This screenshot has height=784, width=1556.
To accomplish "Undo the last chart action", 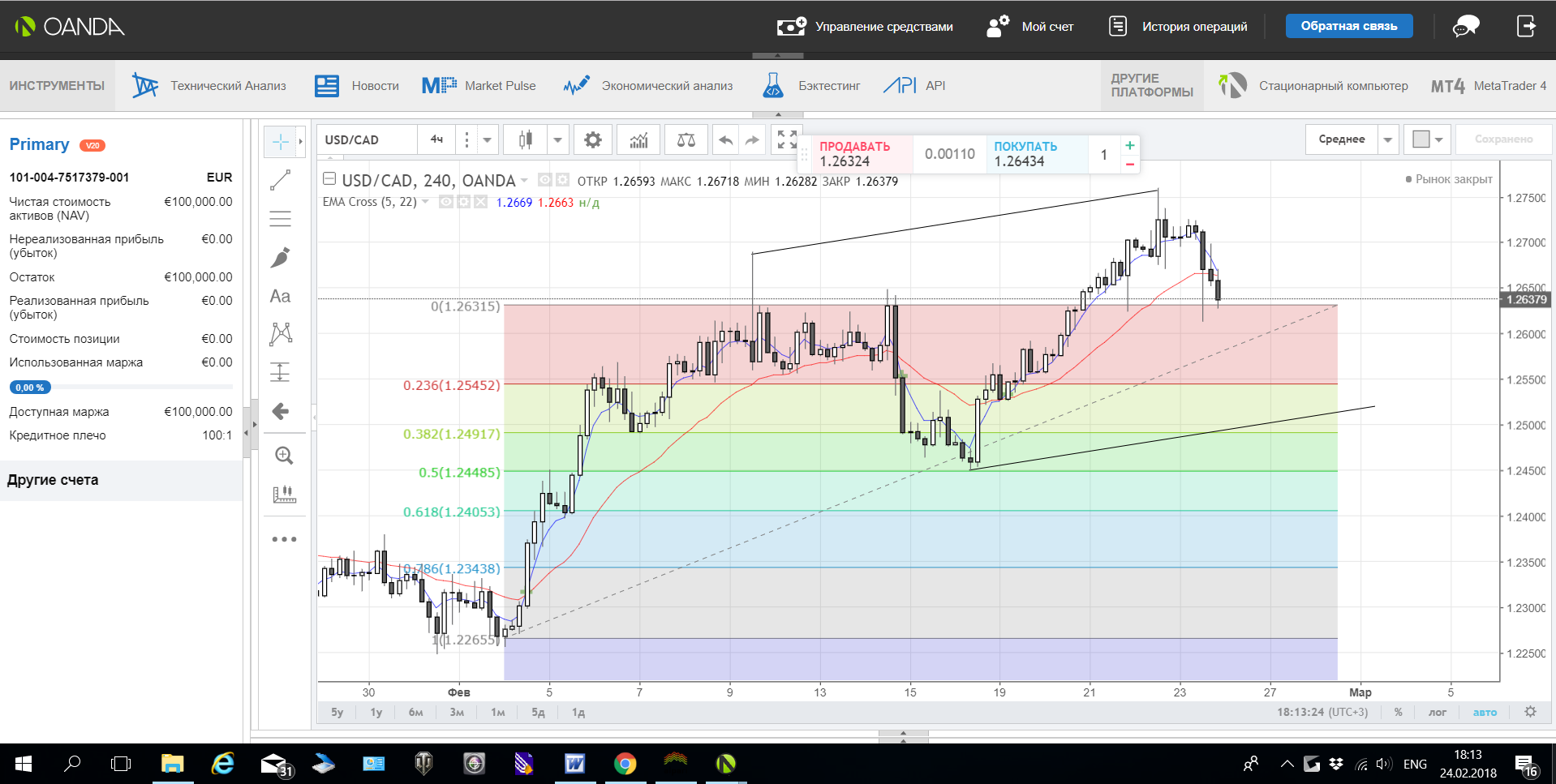I will (x=726, y=140).
